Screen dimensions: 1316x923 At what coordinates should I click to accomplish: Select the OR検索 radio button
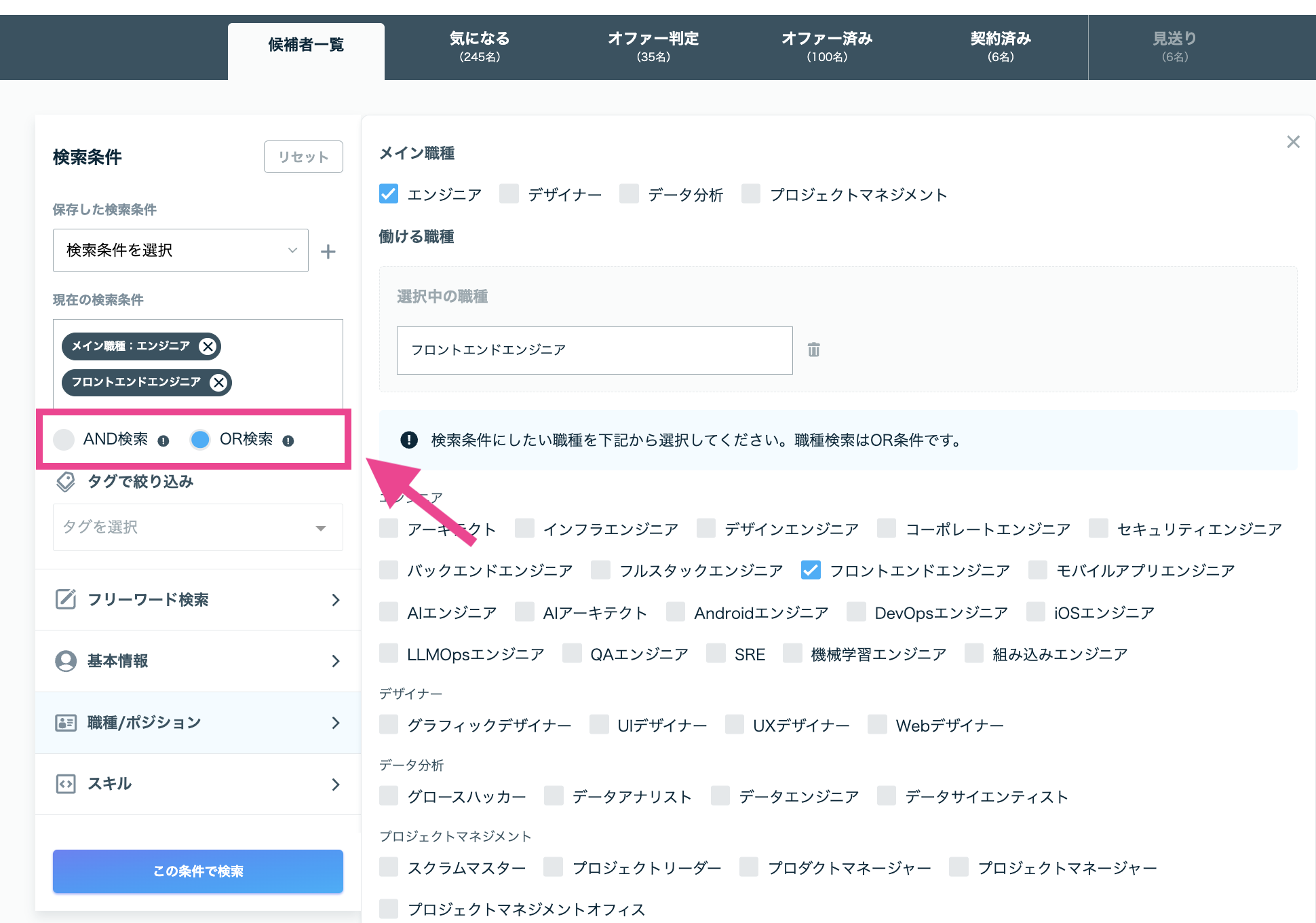tap(200, 440)
